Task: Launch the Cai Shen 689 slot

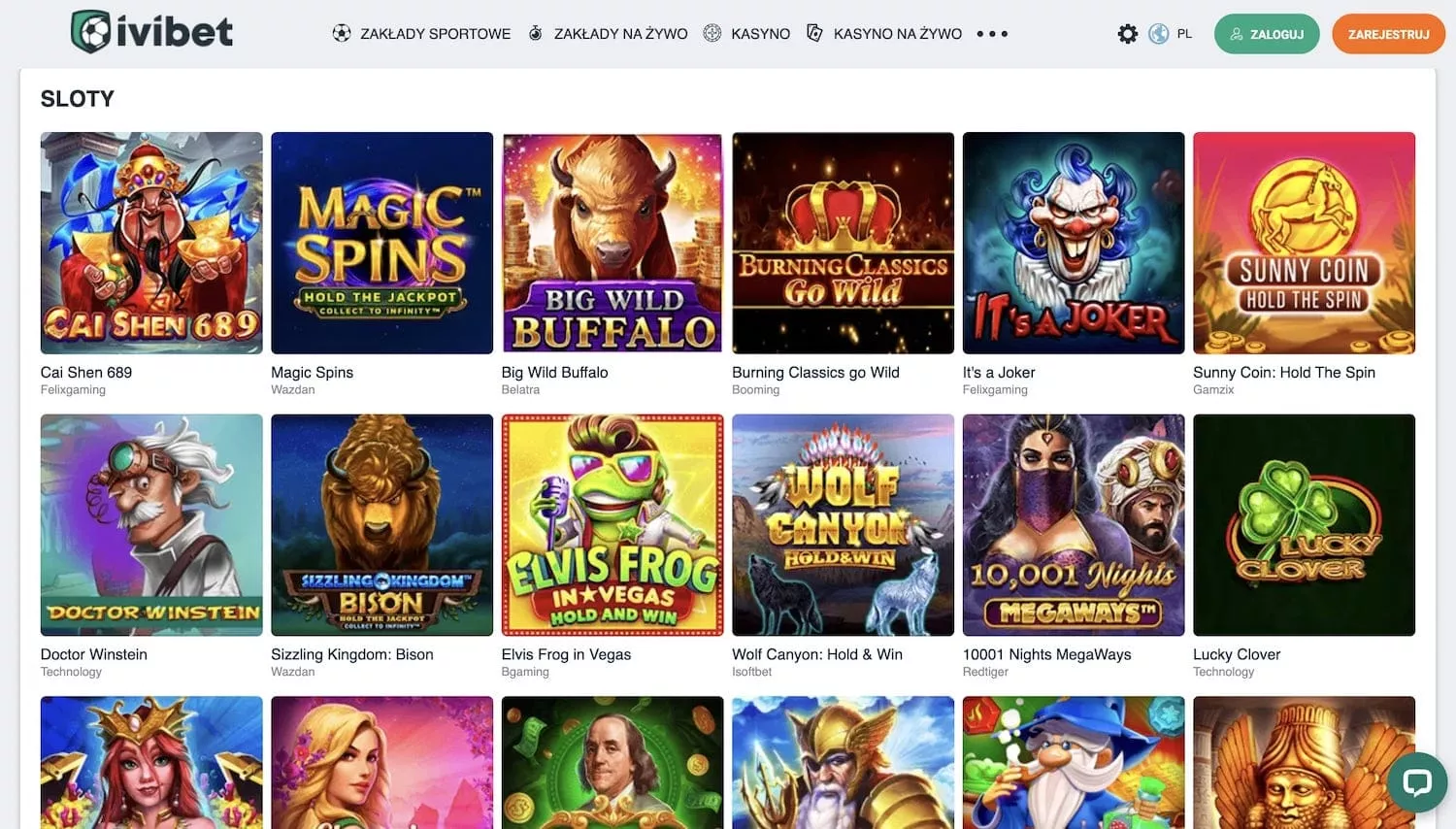Action: (151, 243)
